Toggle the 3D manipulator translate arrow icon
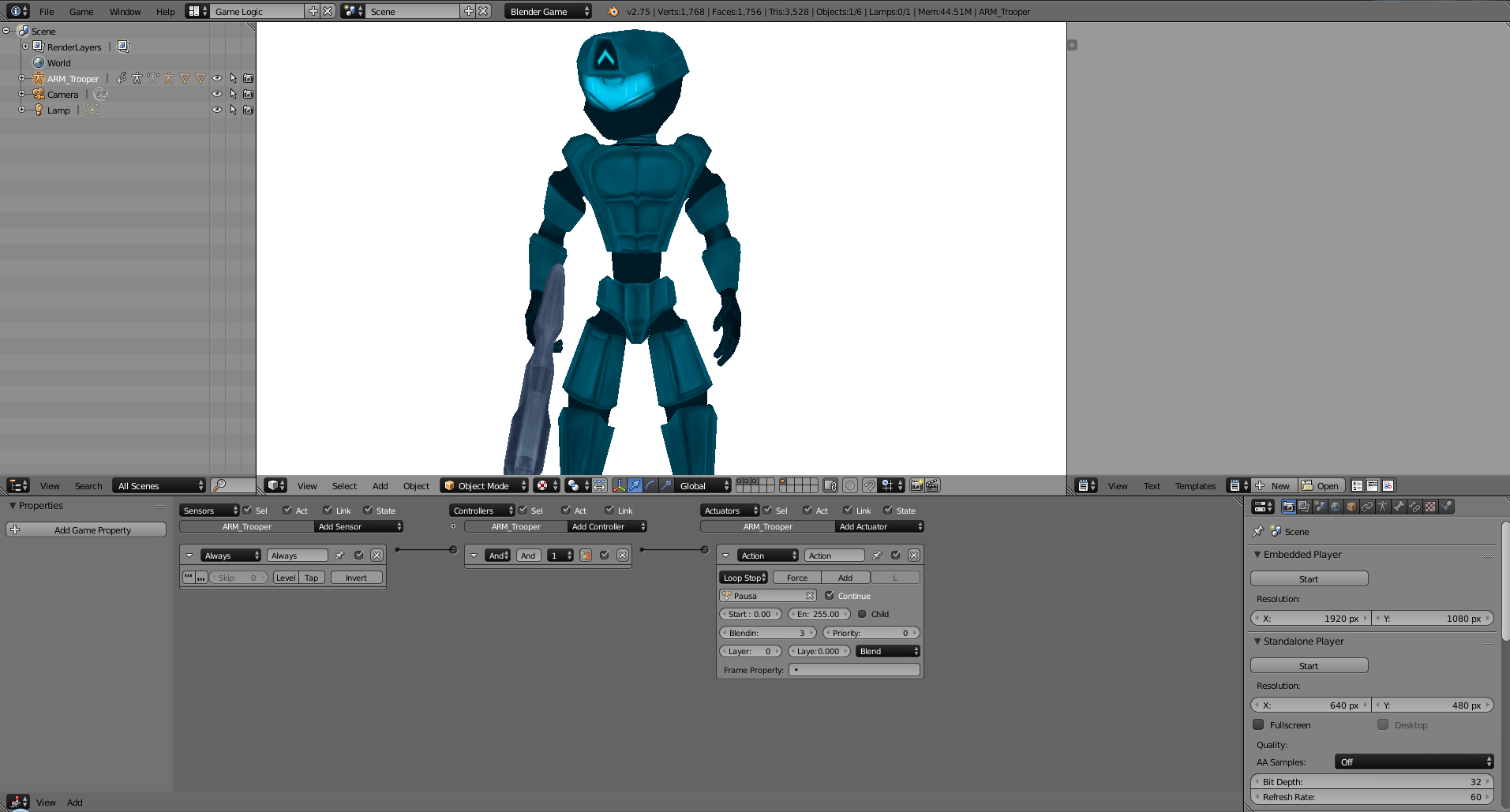The height and width of the screenshot is (812, 1510). (635, 485)
